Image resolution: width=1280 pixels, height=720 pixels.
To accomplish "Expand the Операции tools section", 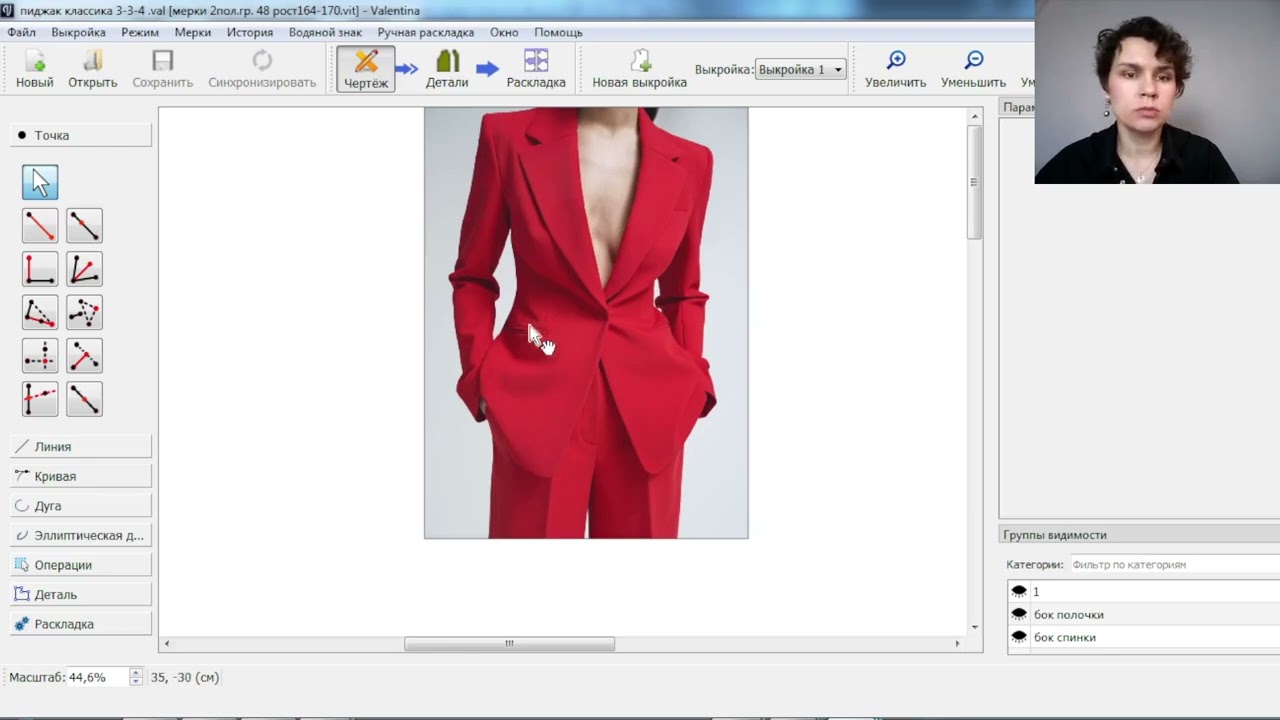I will pos(81,565).
